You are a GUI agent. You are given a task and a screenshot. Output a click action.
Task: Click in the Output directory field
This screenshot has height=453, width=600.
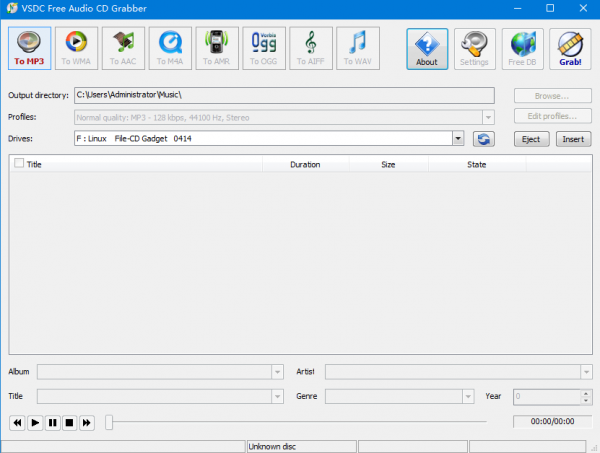284,95
